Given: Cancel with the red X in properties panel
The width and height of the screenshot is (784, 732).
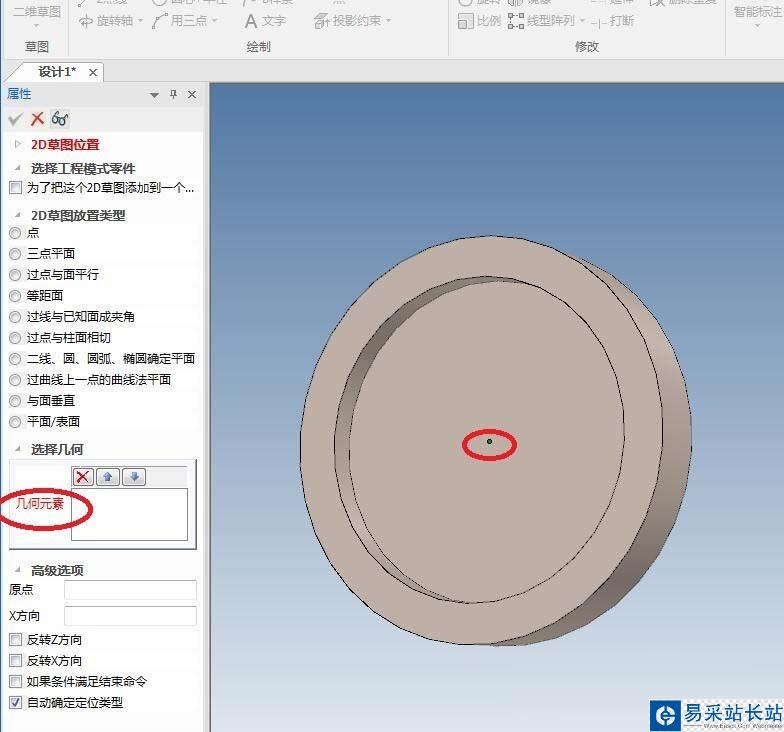Looking at the screenshot, I should (x=37, y=119).
